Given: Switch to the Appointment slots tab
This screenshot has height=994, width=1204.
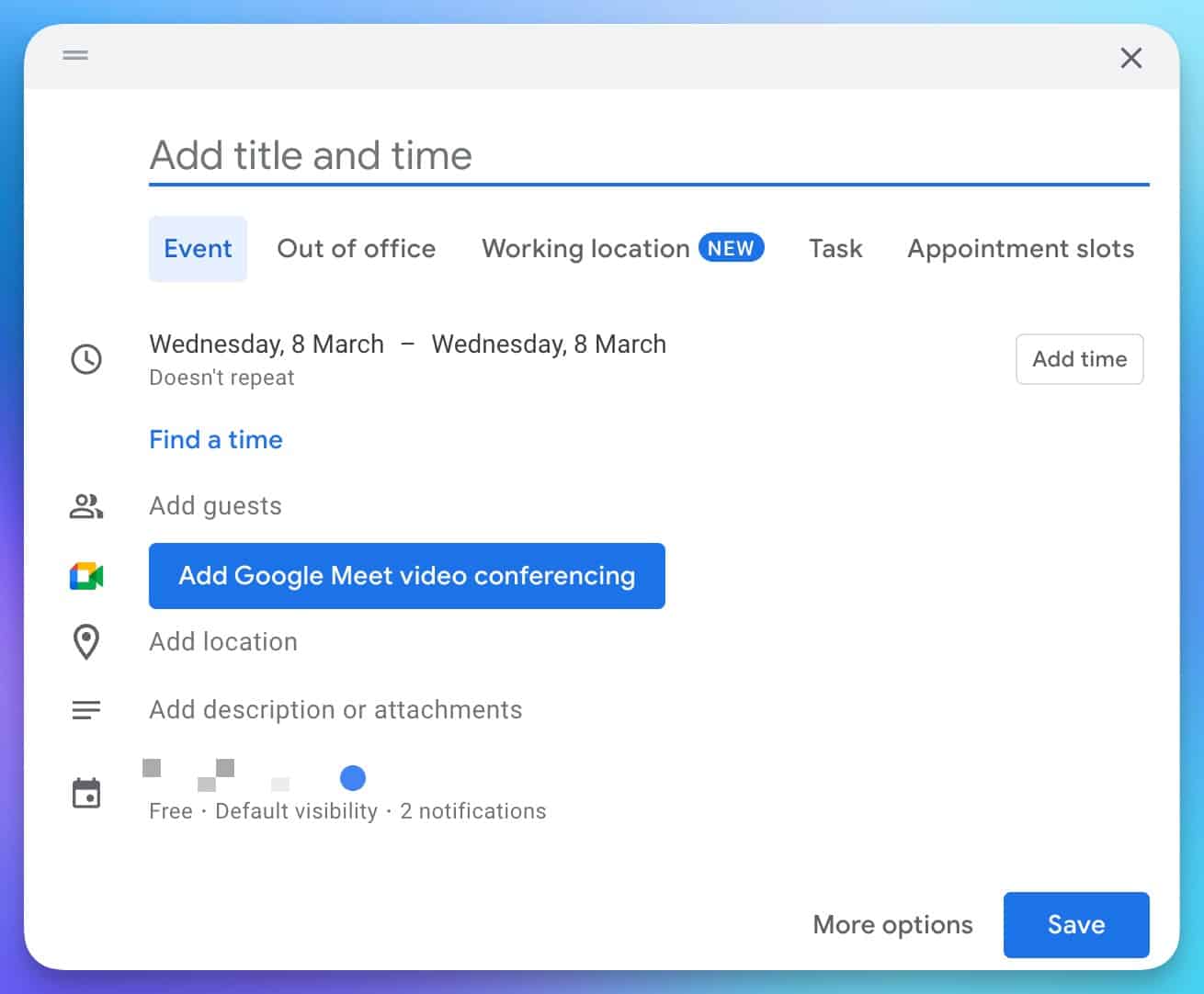Looking at the screenshot, I should click(x=1020, y=248).
